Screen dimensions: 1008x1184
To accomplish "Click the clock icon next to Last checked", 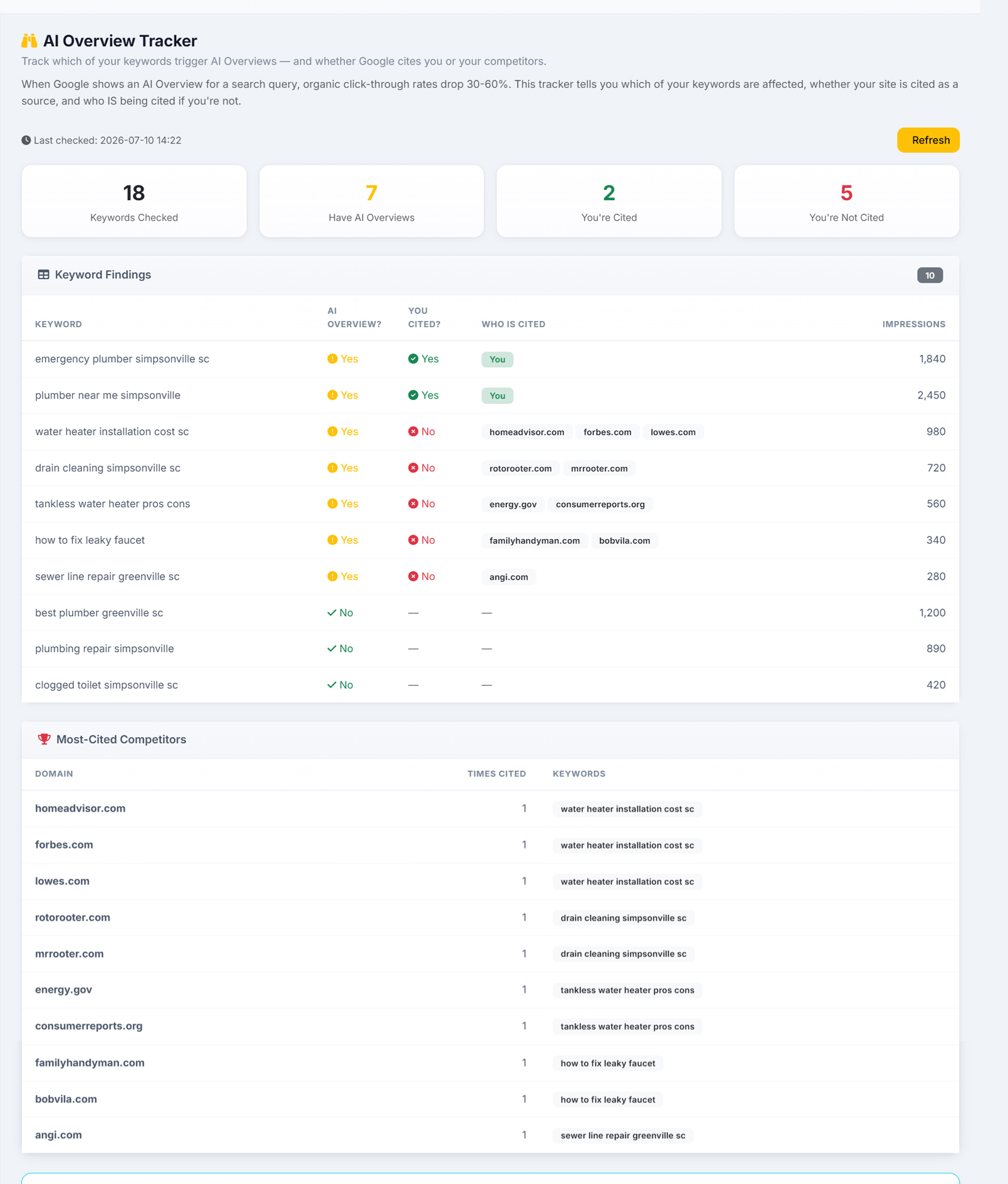I will tap(26, 140).
